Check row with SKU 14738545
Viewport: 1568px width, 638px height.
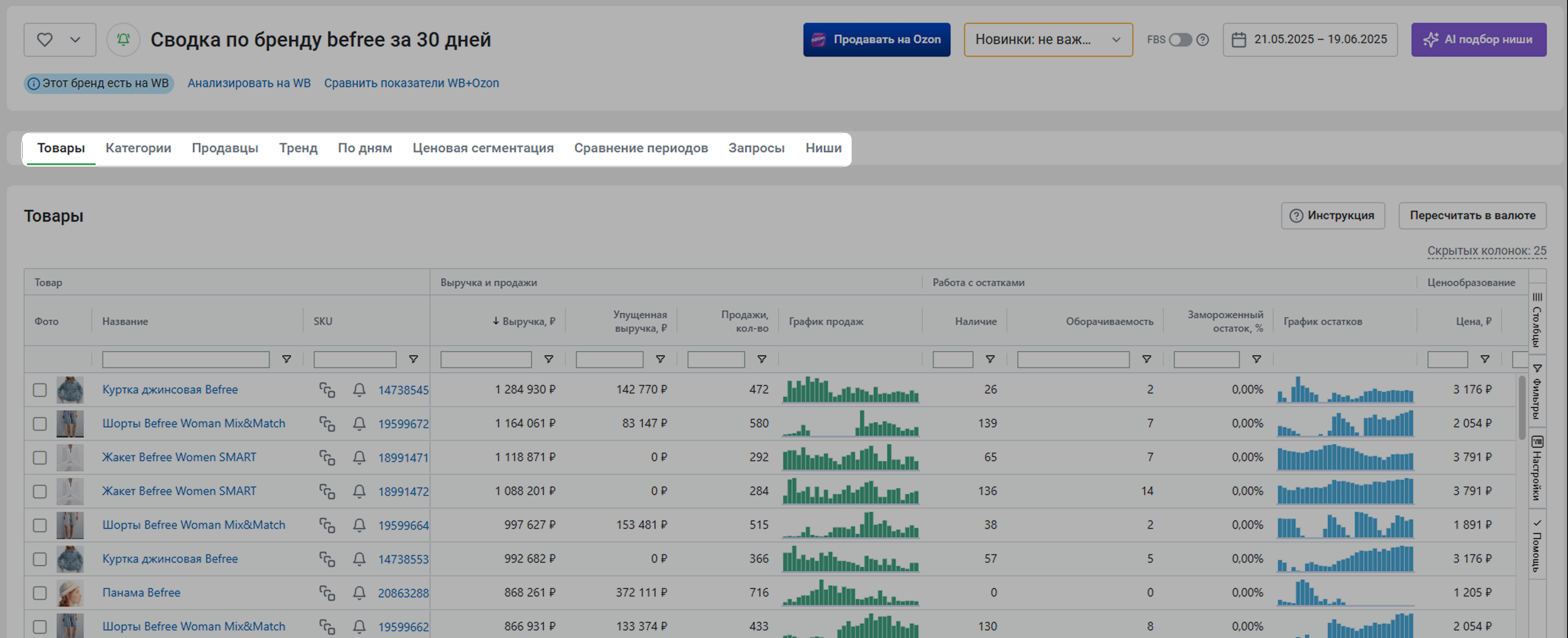coord(40,390)
